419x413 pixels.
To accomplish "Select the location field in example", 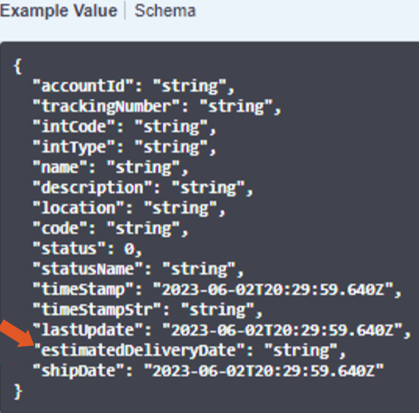I will tap(129, 208).
